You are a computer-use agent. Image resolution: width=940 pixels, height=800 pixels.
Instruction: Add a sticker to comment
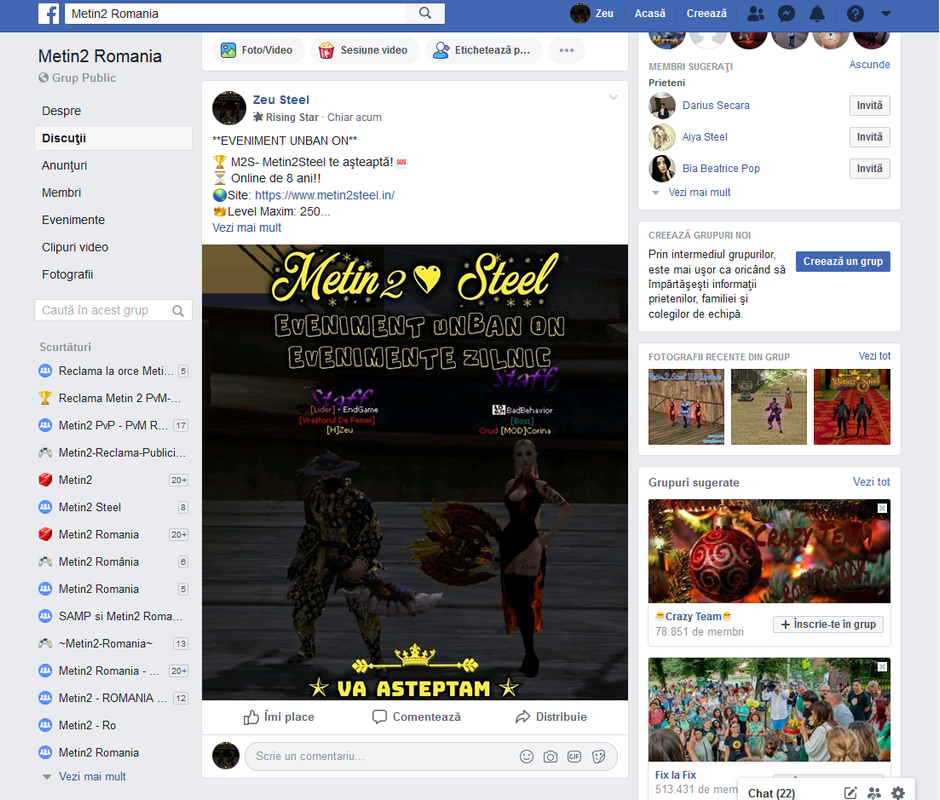[x=598, y=757]
